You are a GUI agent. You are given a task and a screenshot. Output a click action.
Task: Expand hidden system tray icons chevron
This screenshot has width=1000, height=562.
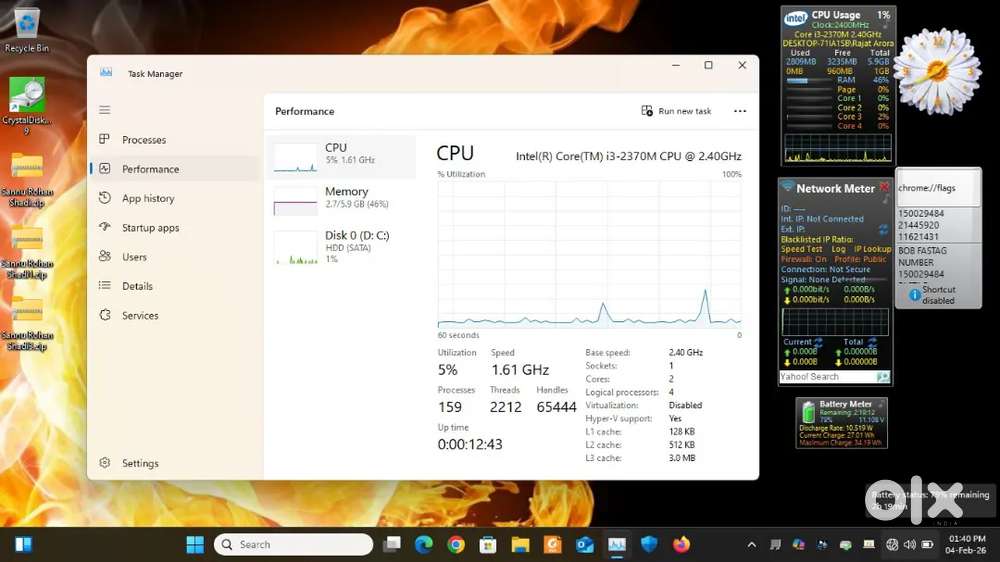751,545
